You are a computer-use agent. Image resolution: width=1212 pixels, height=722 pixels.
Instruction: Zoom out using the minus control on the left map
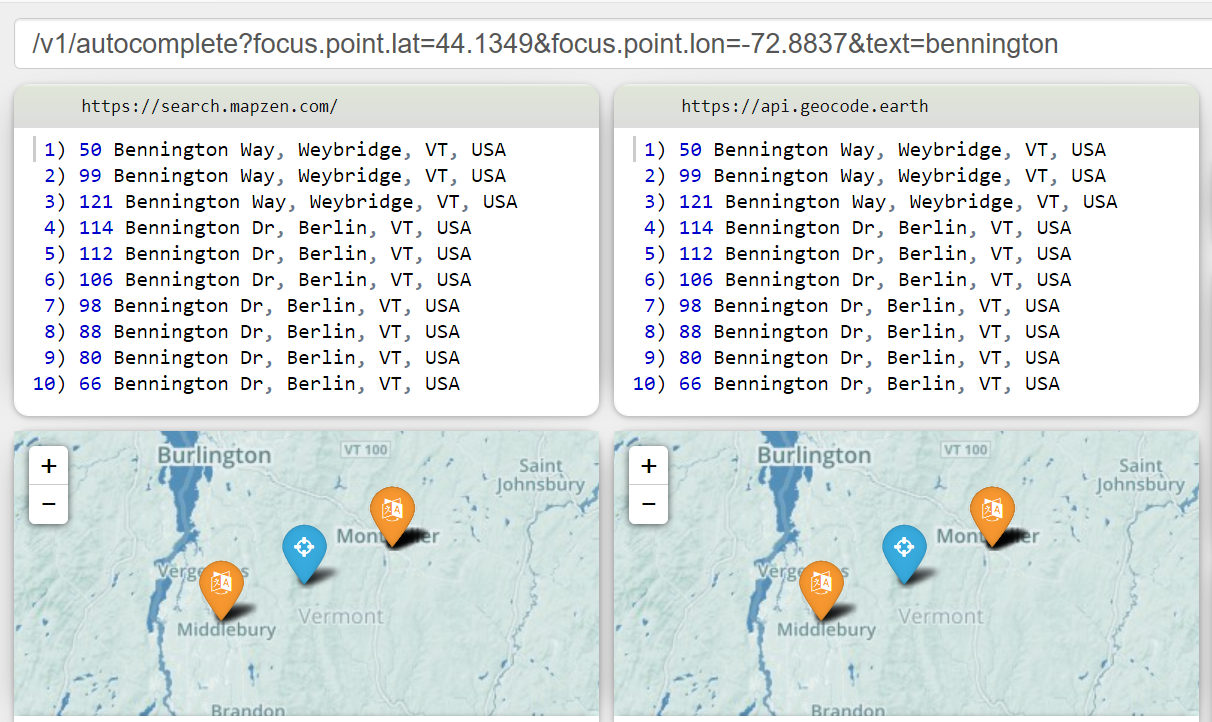pyautogui.click(x=48, y=505)
